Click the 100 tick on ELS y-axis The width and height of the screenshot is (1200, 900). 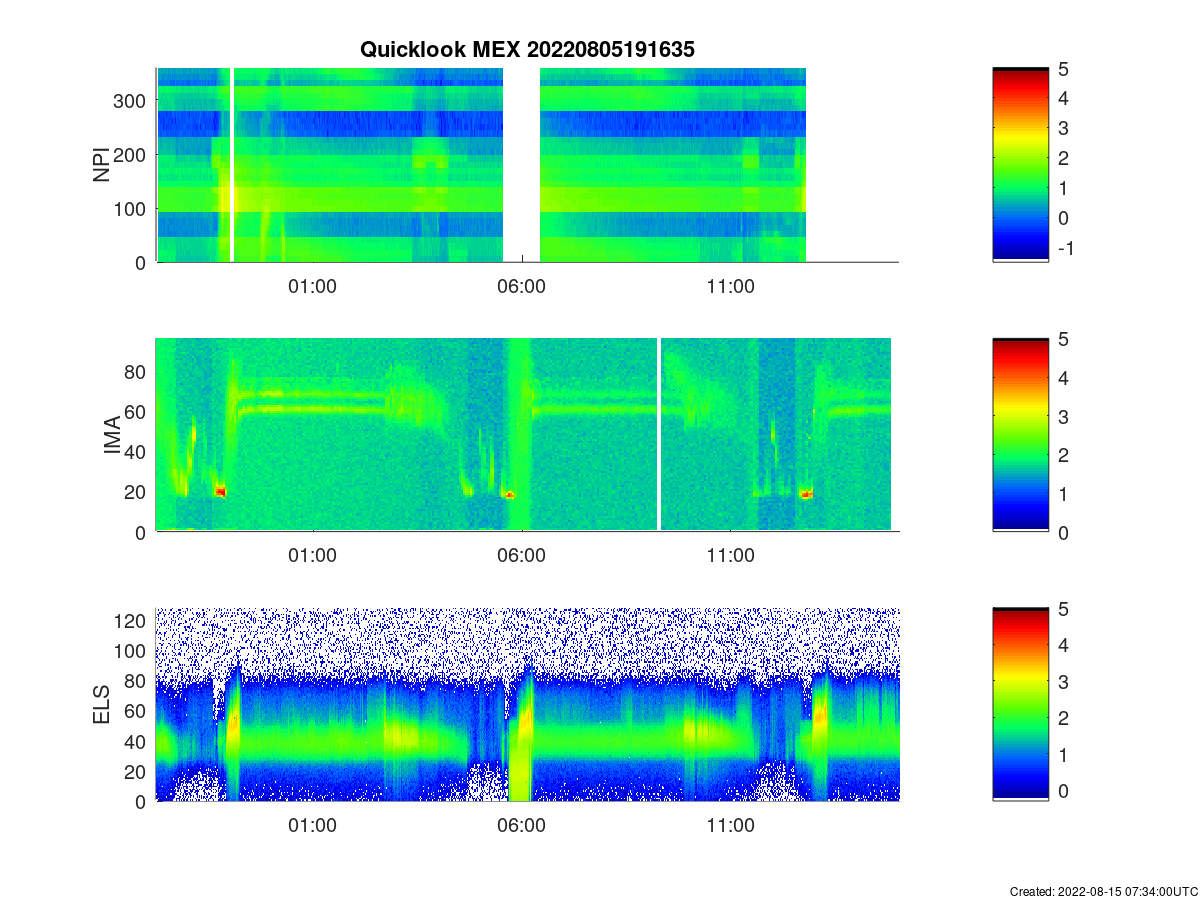131,651
